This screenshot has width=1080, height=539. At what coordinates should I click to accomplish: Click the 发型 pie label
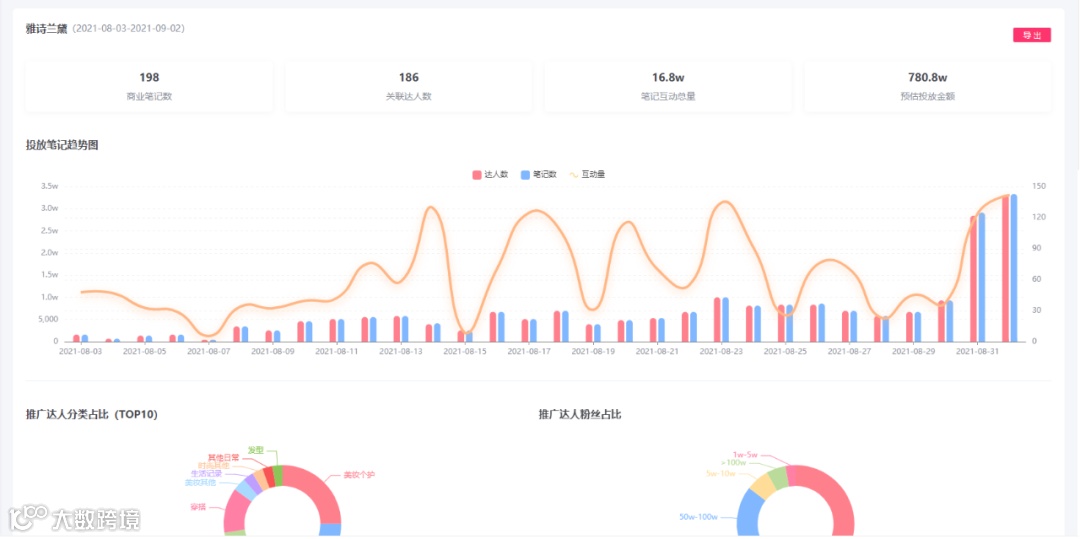(256, 450)
